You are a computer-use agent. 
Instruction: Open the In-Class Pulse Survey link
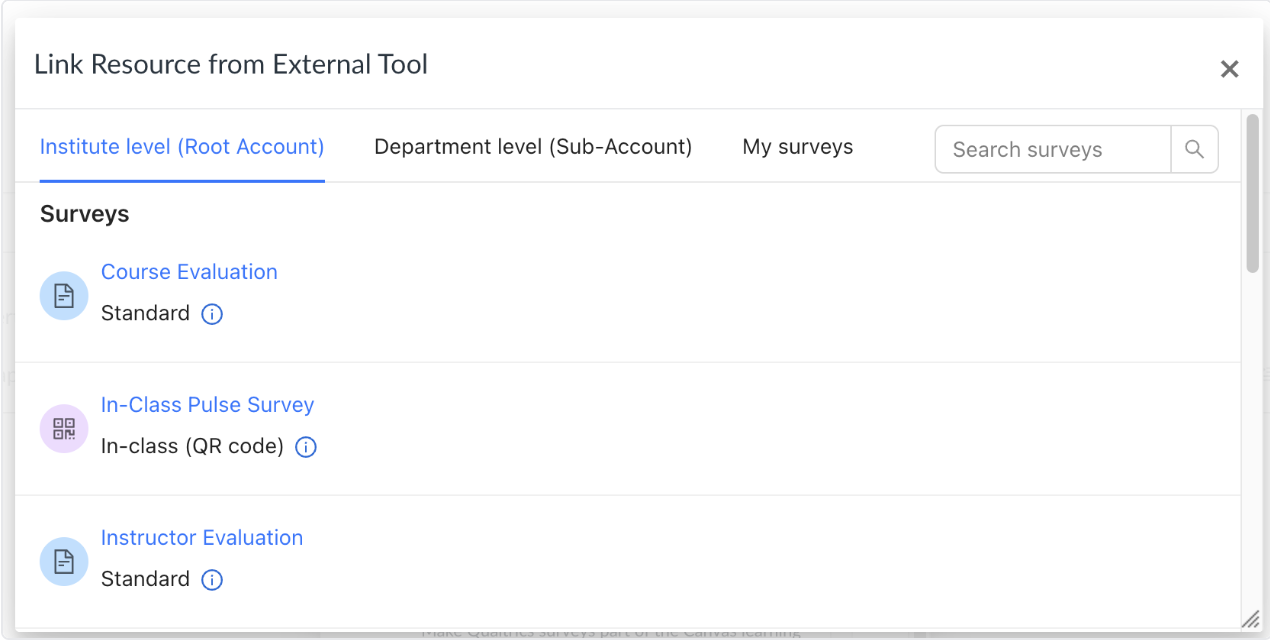coord(208,405)
